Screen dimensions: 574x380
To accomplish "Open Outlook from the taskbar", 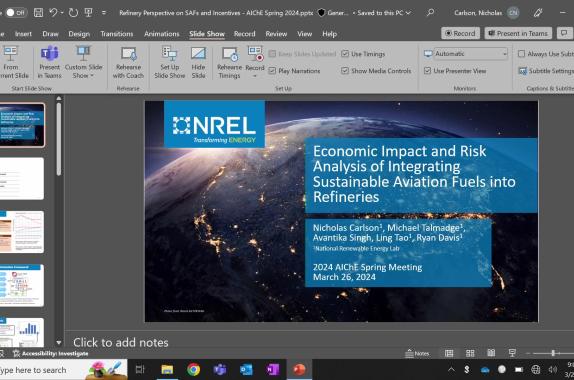I will point(246,370).
